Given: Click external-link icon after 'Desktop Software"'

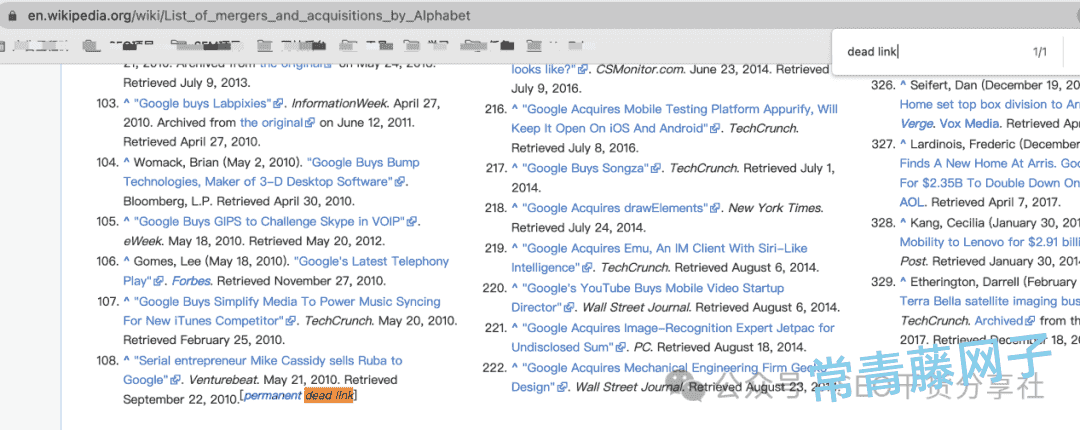Looking at the screenshot, I should tap(399, 183).
